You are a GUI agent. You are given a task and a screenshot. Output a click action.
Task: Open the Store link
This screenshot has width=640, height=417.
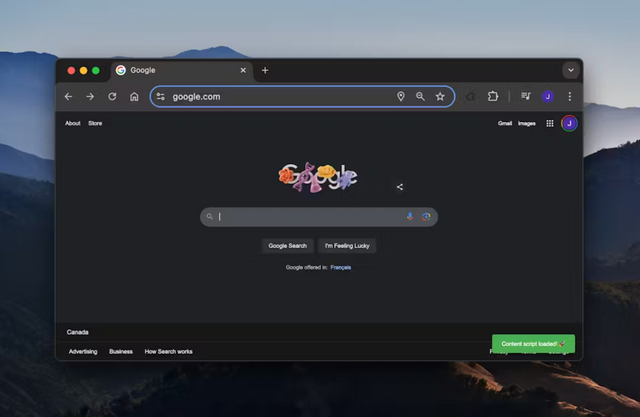coord(95,123)
